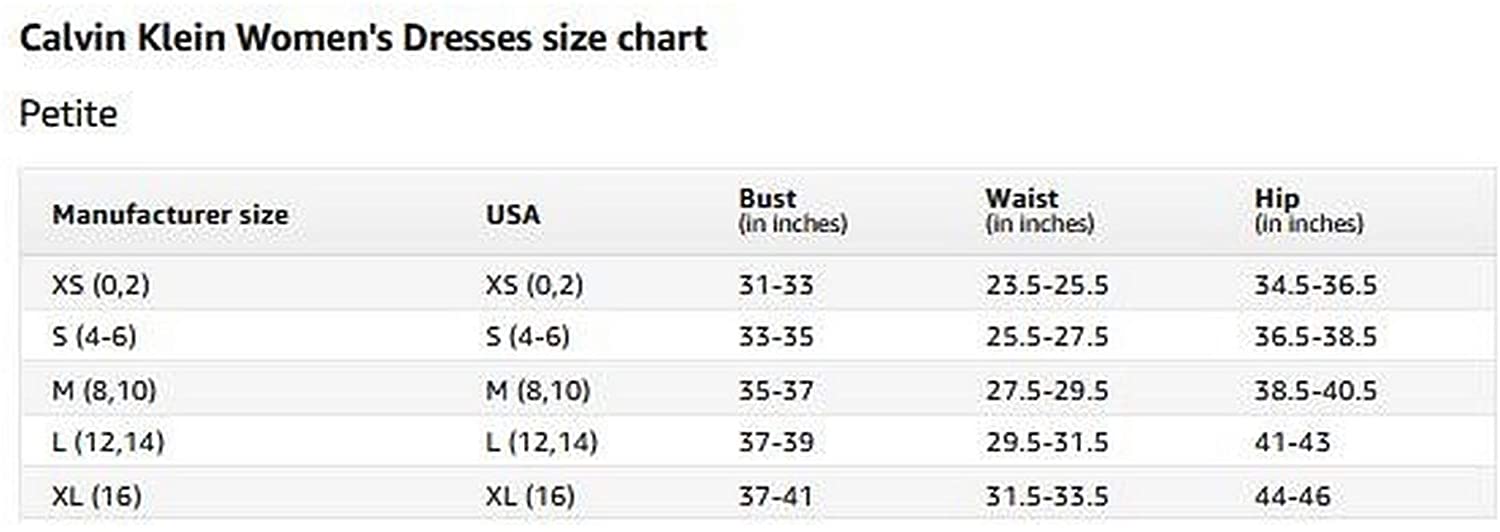Screen dimensions: 1500x532
Task: Click the "Calvin Klein Women's Dresses size chart" title
Action: 364,39
